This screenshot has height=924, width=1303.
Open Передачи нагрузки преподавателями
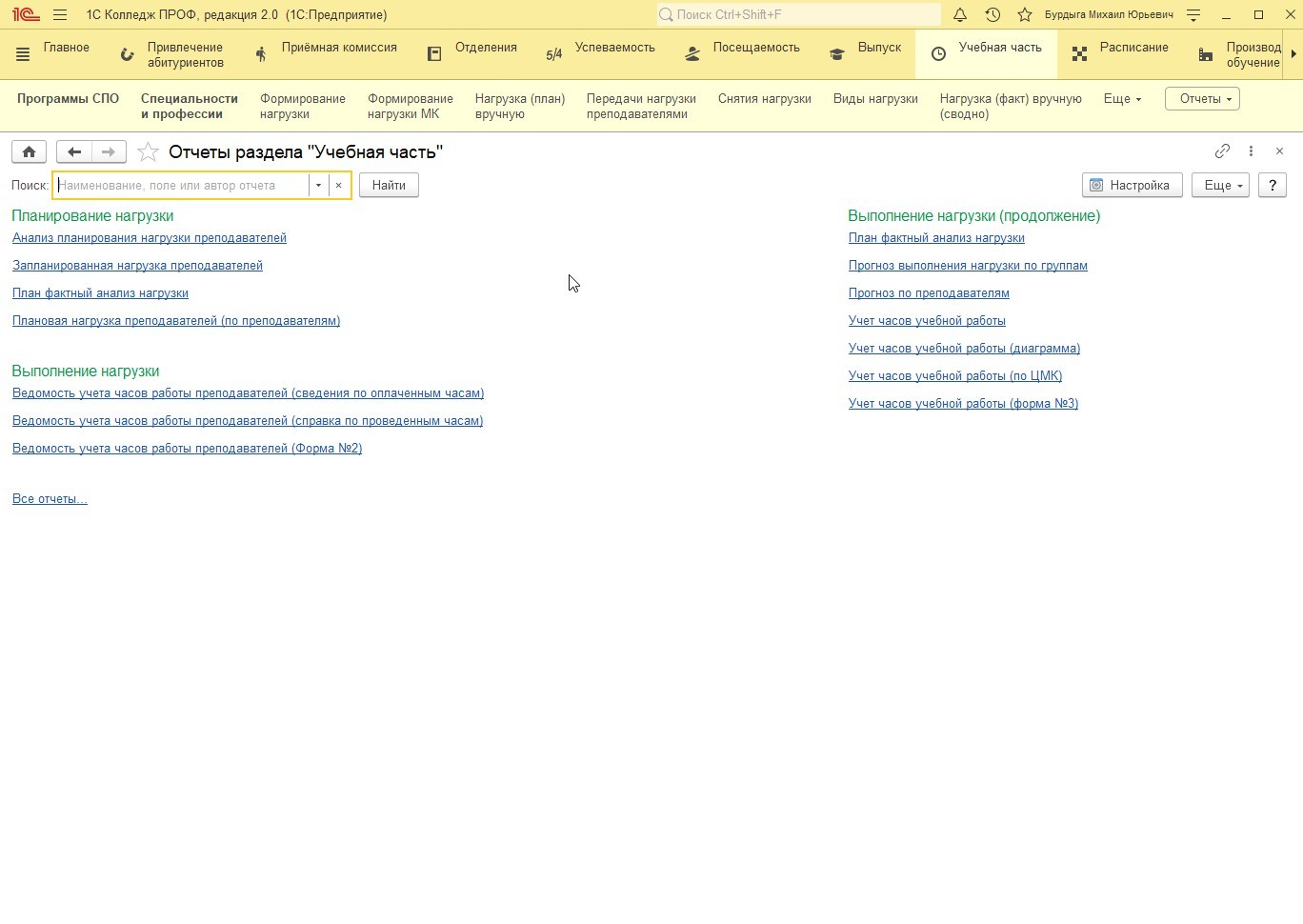[x=641, y=107]
